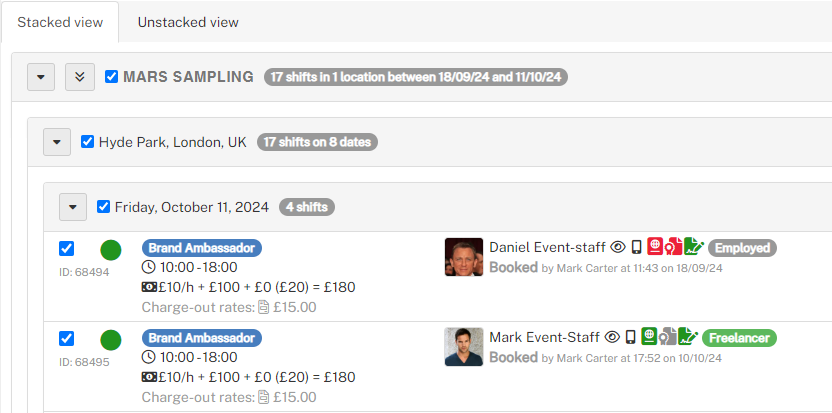Click Daniel's red certificate document icon

(x=674, y=247)
